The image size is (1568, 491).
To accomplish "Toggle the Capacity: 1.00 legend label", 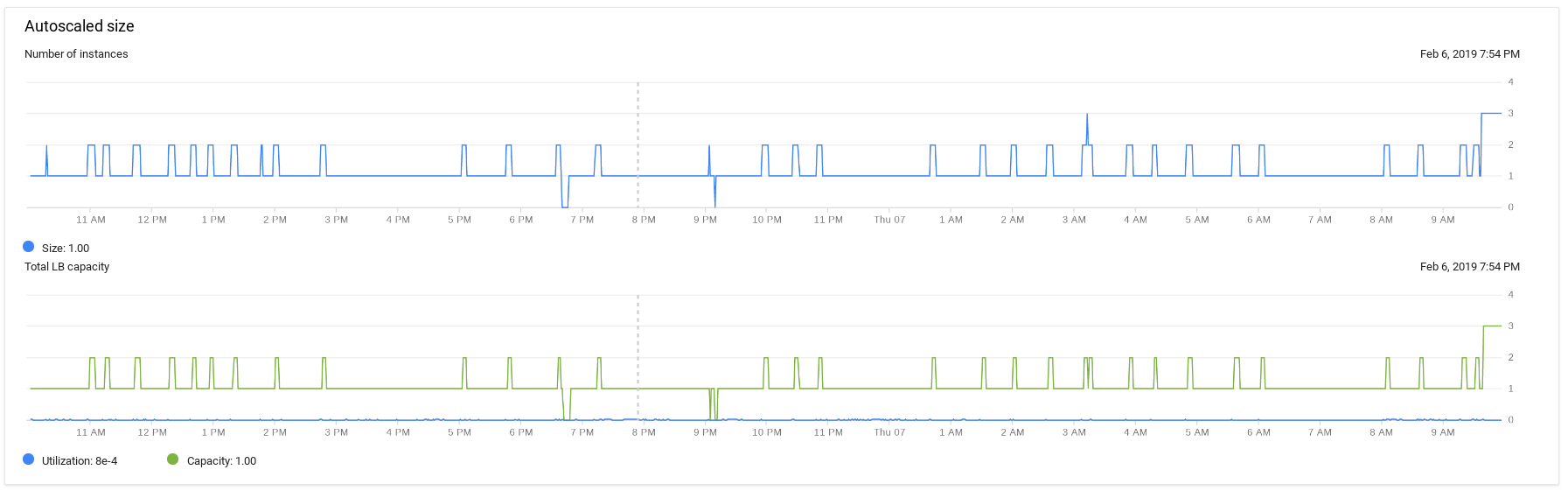I will (221, 461).
